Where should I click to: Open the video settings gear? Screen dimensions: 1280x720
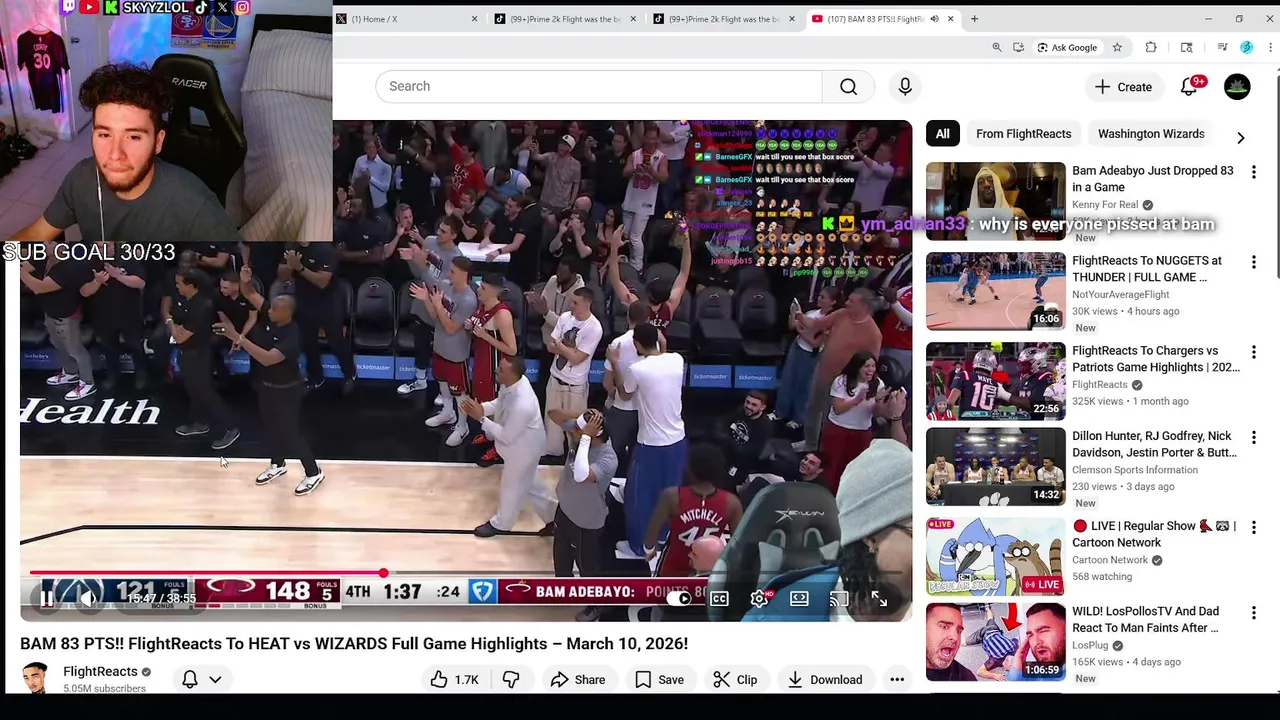pos(759,598)
